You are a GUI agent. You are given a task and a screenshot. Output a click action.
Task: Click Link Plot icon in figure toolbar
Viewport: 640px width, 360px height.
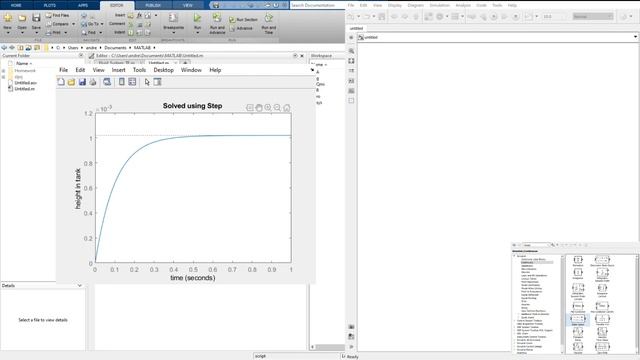tap(107, 82)
